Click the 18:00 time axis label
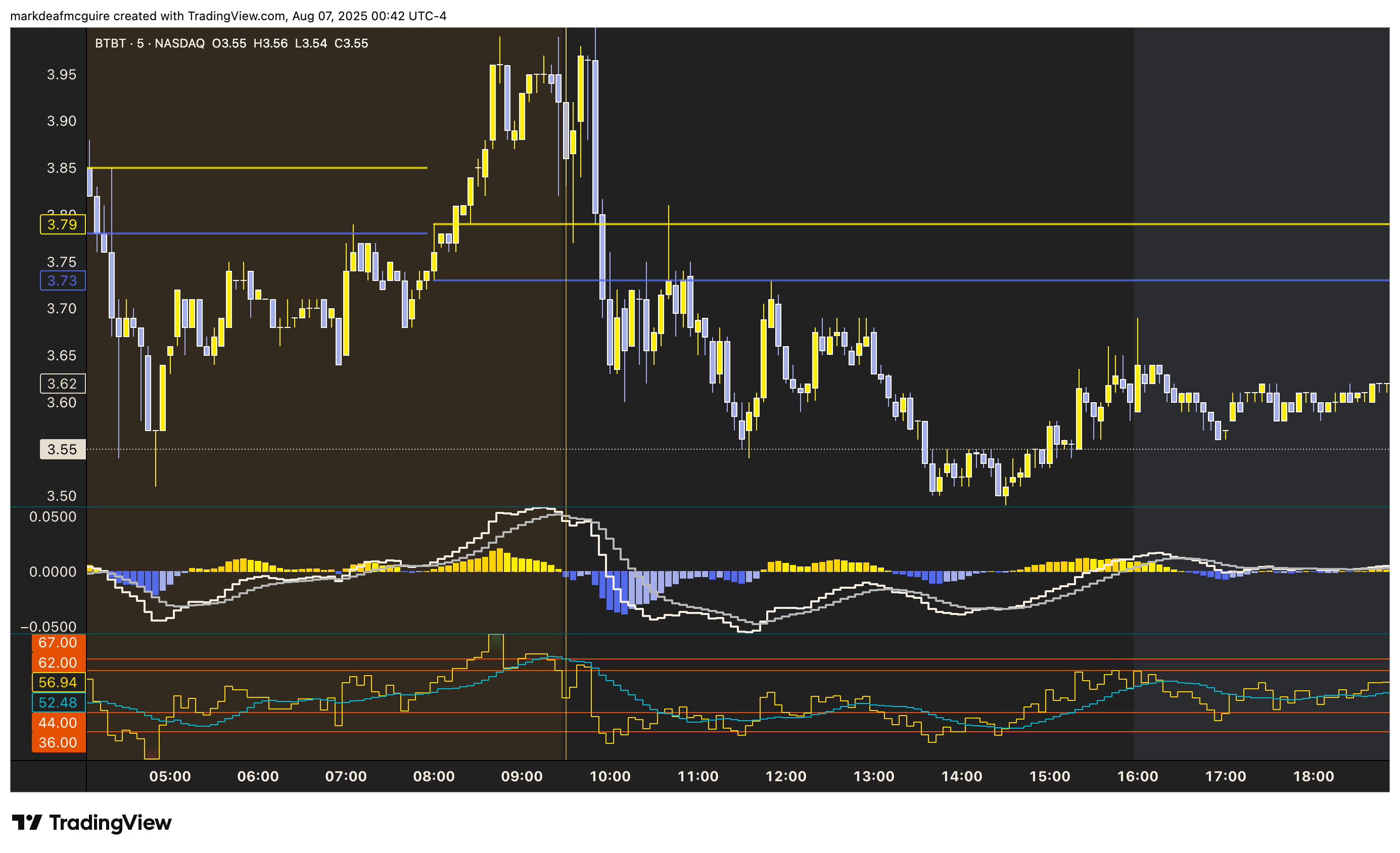The height and width of the screenshot is (853, 1400). [1313, 776]
